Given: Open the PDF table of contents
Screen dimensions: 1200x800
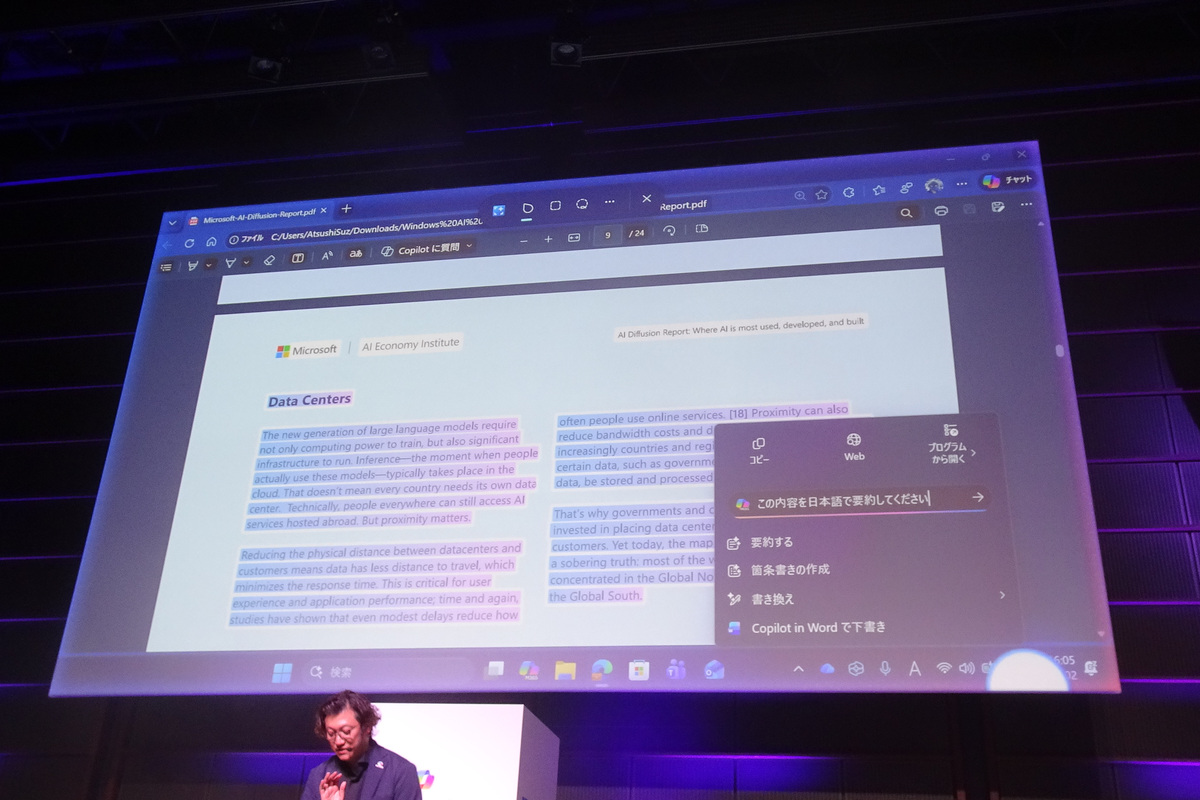Looking at the screenshot, I should (x=166, y=267).
